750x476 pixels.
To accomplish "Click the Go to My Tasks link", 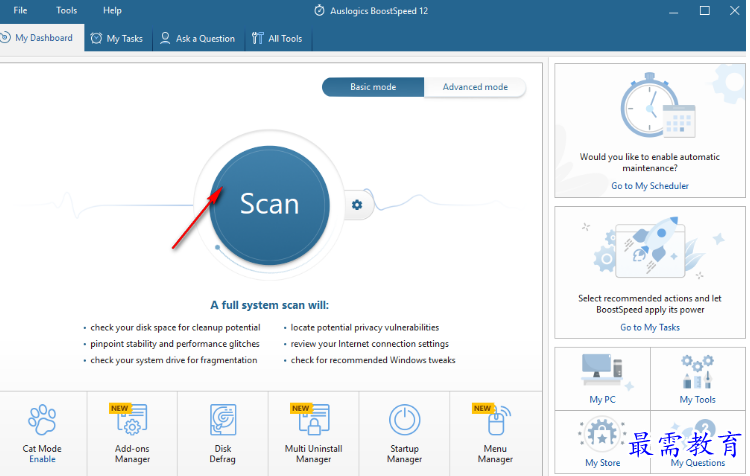I will coord(650,327).
